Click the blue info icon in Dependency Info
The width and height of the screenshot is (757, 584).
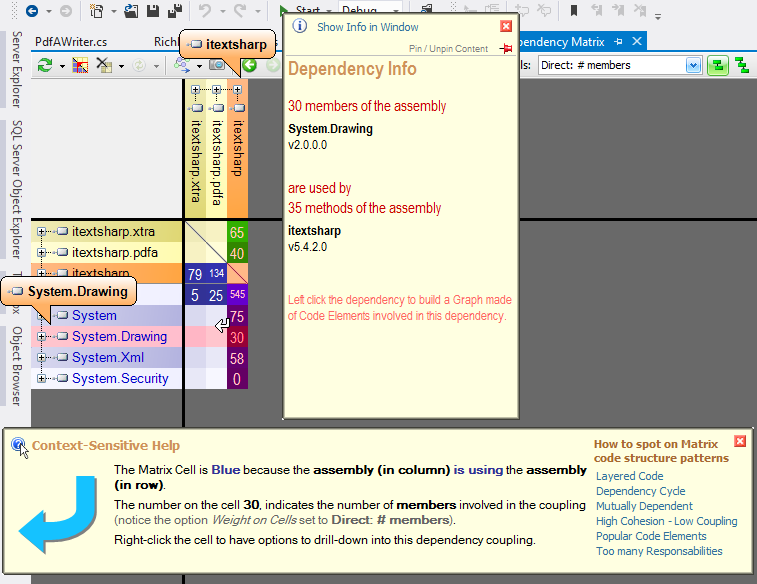click(x=299, y=26)
